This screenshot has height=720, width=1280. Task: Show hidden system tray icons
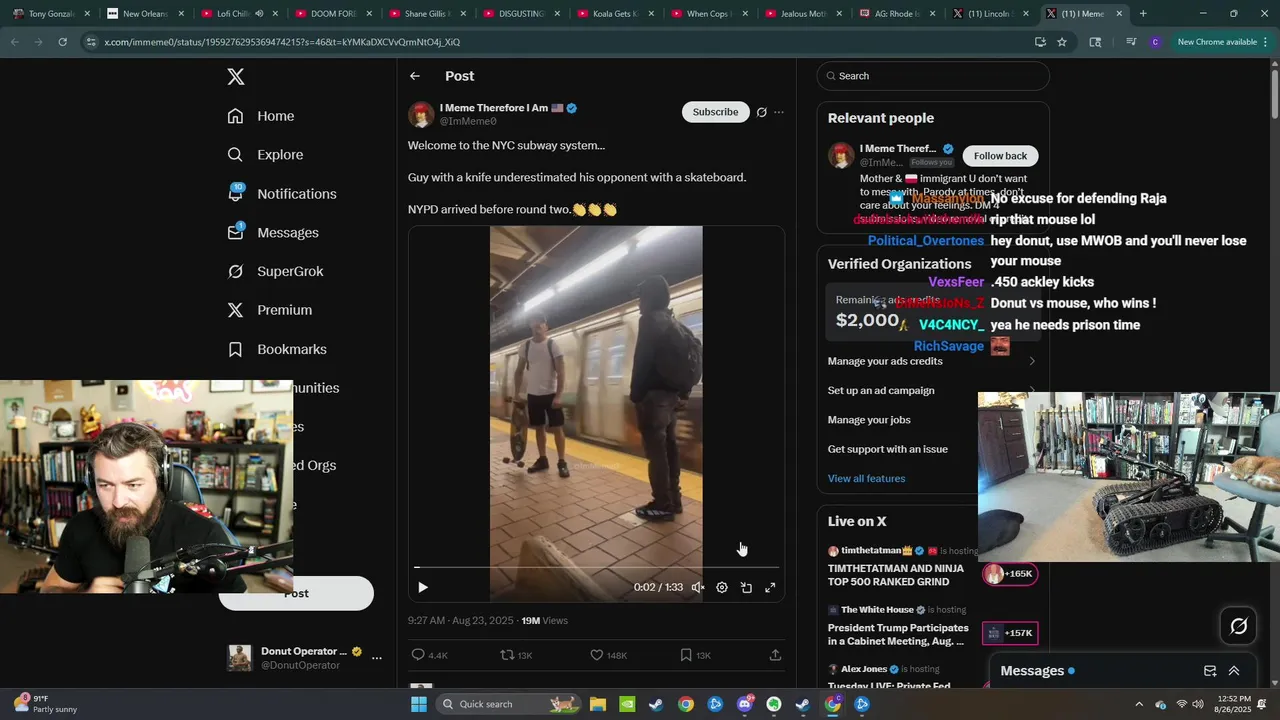coord(1139,704)
